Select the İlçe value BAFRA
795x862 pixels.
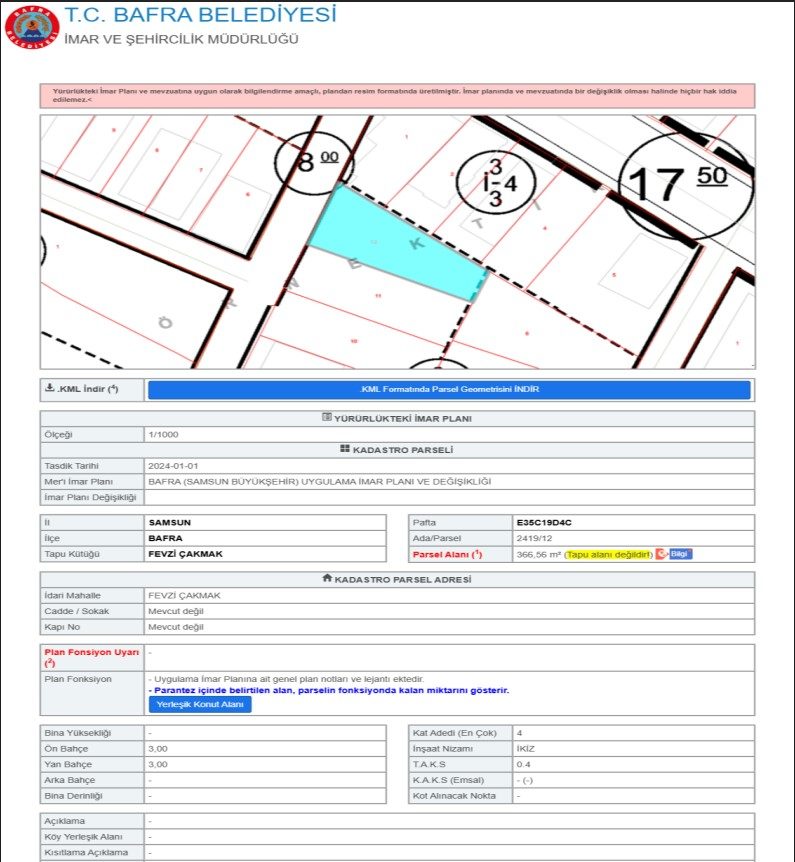click(x=165, y=538)
